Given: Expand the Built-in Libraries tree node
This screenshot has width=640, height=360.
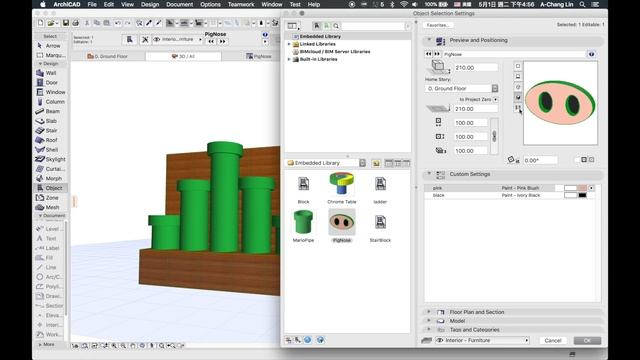Looking at the screenshot, I should pyautogui.click(x=289, y=60).
